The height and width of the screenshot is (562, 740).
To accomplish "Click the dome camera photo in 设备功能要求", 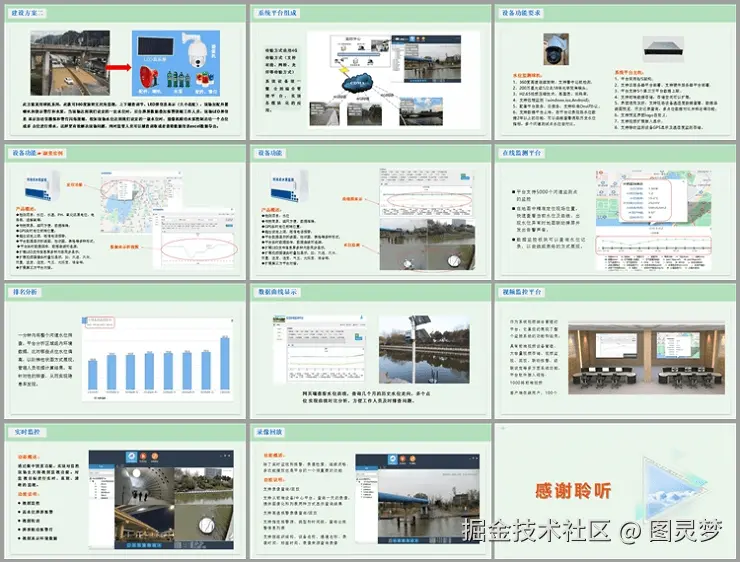I will tap(555, 49).
